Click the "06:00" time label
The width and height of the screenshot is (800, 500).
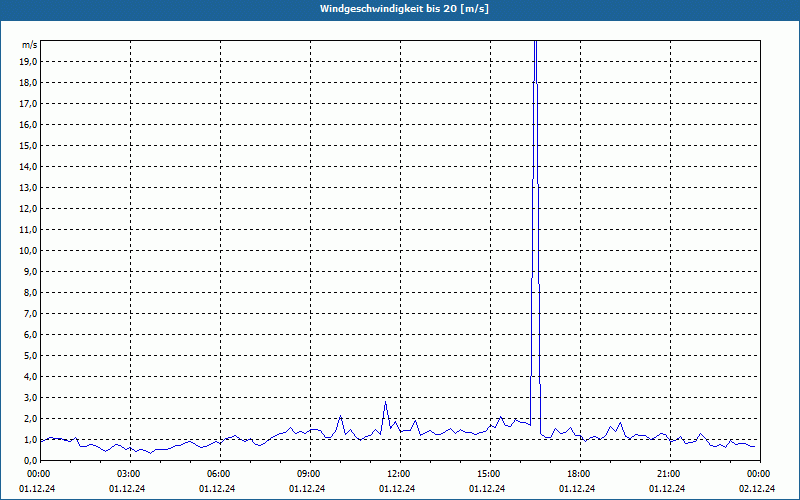(218, 474)
